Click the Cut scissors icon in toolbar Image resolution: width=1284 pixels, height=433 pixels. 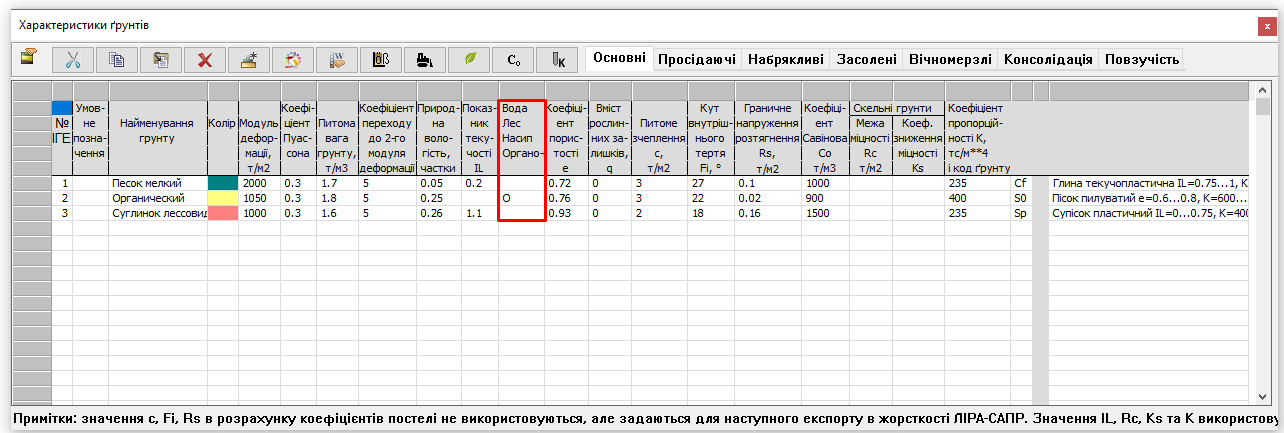pos(73,60)
